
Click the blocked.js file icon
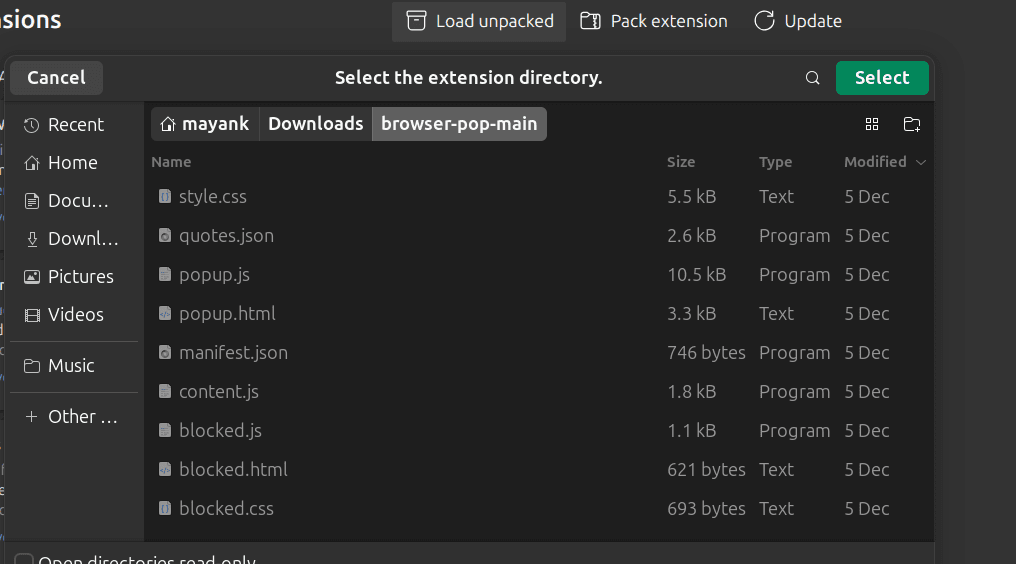[x=165, y=430]
